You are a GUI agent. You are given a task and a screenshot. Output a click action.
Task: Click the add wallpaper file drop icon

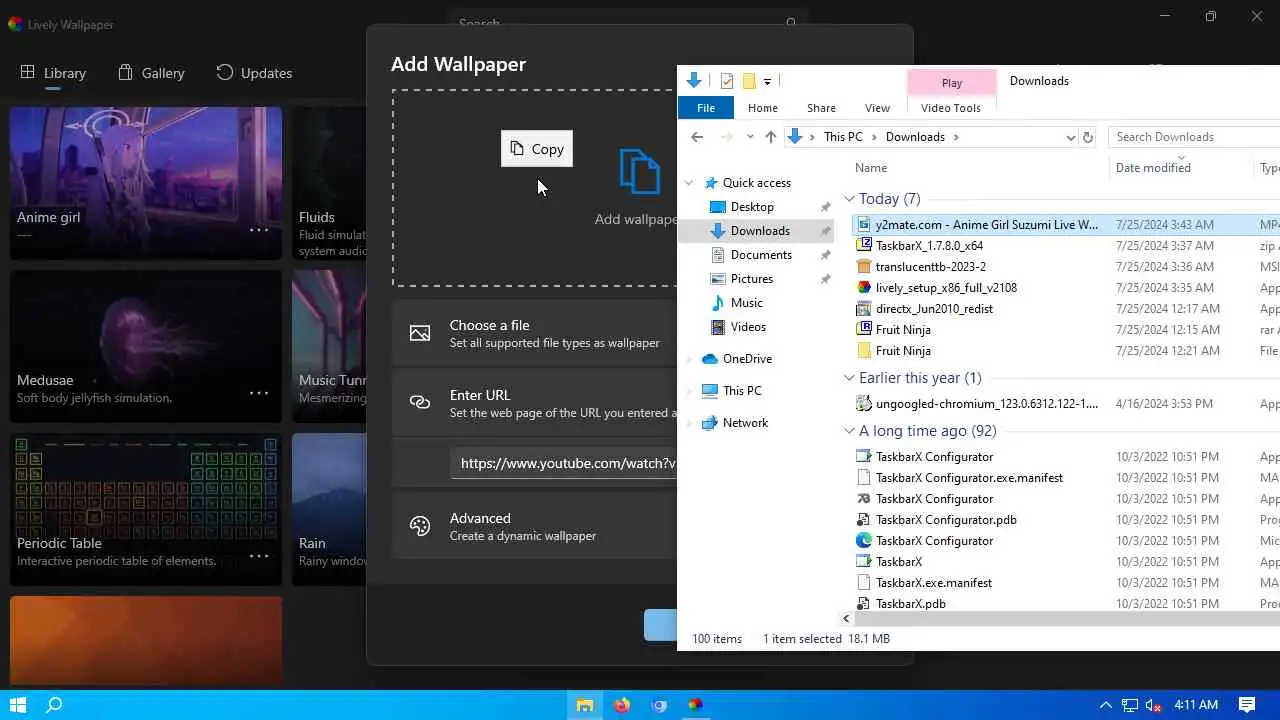coord(640,171)
